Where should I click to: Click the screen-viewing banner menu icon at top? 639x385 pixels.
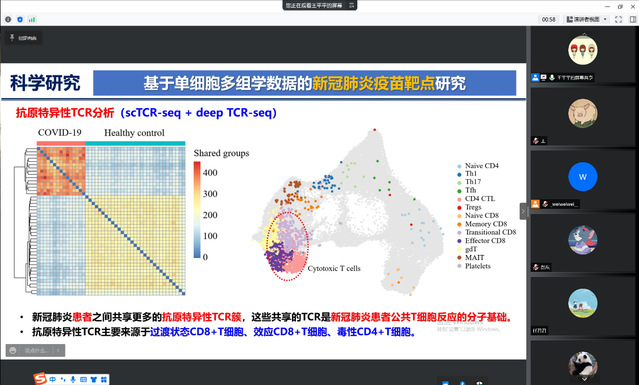click(352, 5)
